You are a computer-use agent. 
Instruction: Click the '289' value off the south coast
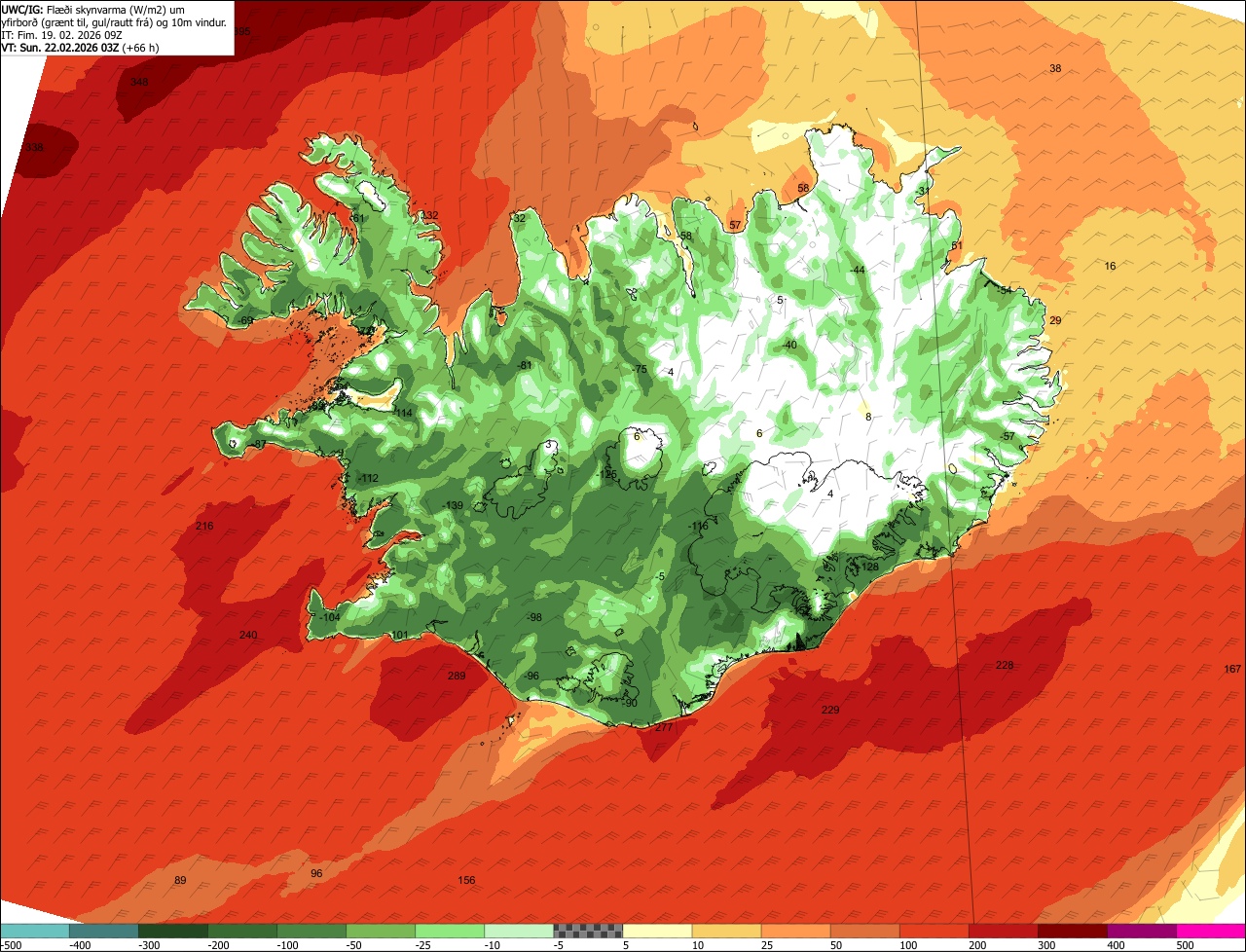pos(457,676)
